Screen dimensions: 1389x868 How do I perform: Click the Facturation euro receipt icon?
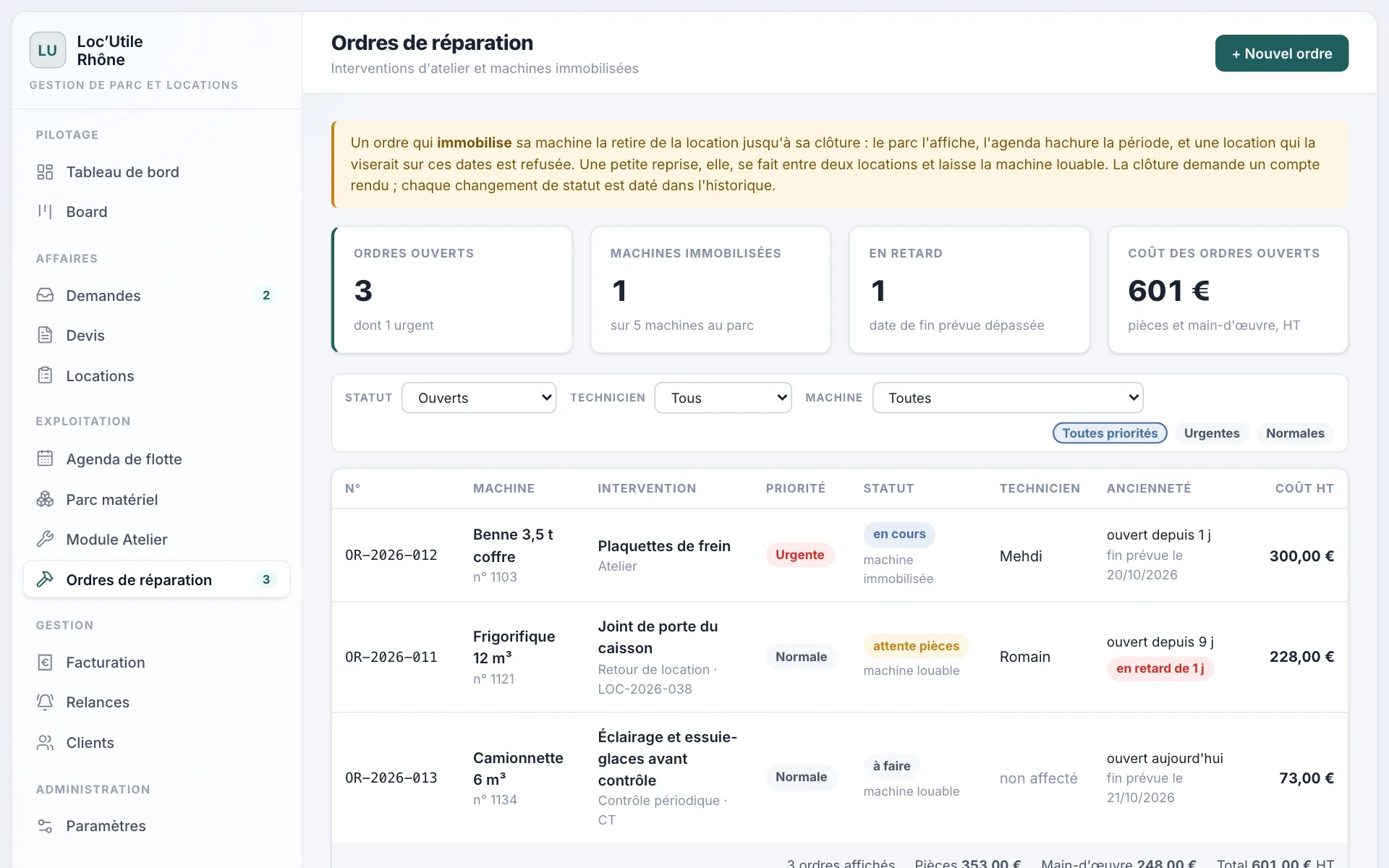pyautogui.click(x=45, y=662)
